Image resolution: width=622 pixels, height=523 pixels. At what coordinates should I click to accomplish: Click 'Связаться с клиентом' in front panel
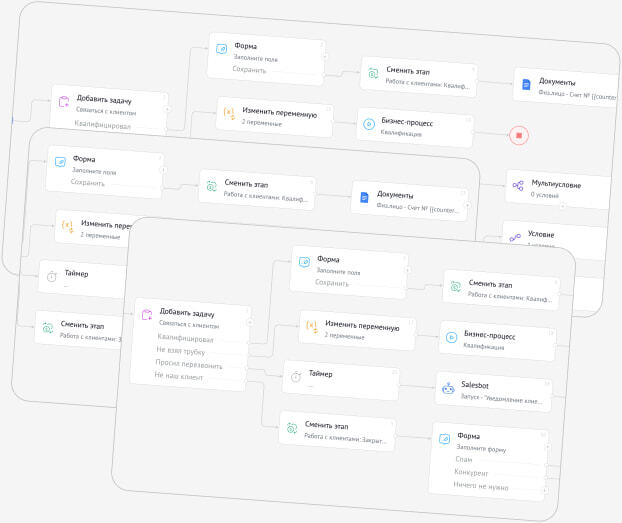[189, 325]
